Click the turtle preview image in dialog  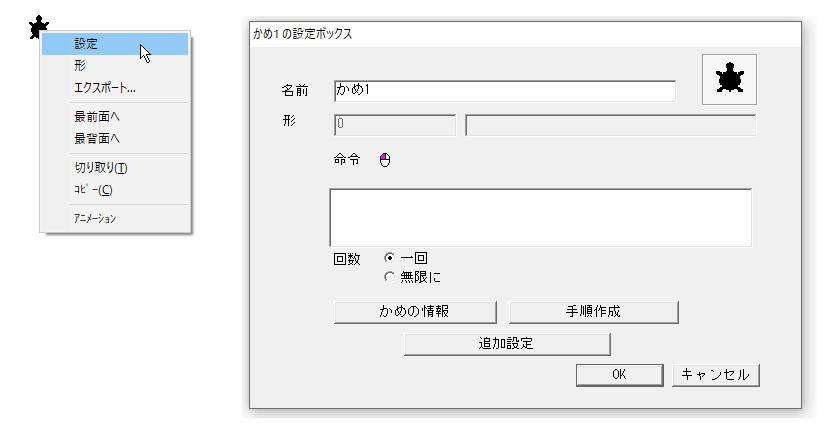729,79
